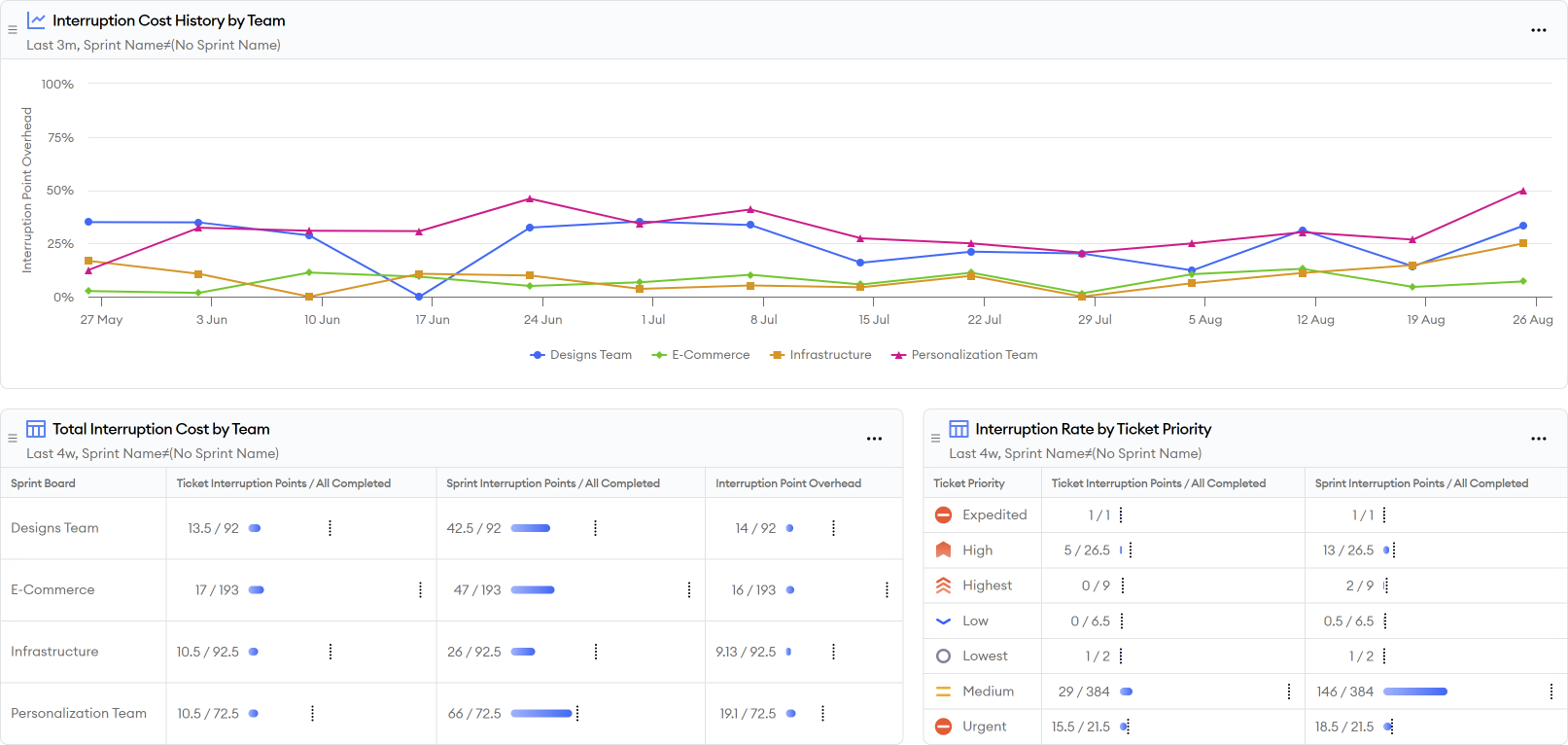1568x745 pixels.
Task: Toggle Designs Team series in chart legend
Action: pos(581,355)
